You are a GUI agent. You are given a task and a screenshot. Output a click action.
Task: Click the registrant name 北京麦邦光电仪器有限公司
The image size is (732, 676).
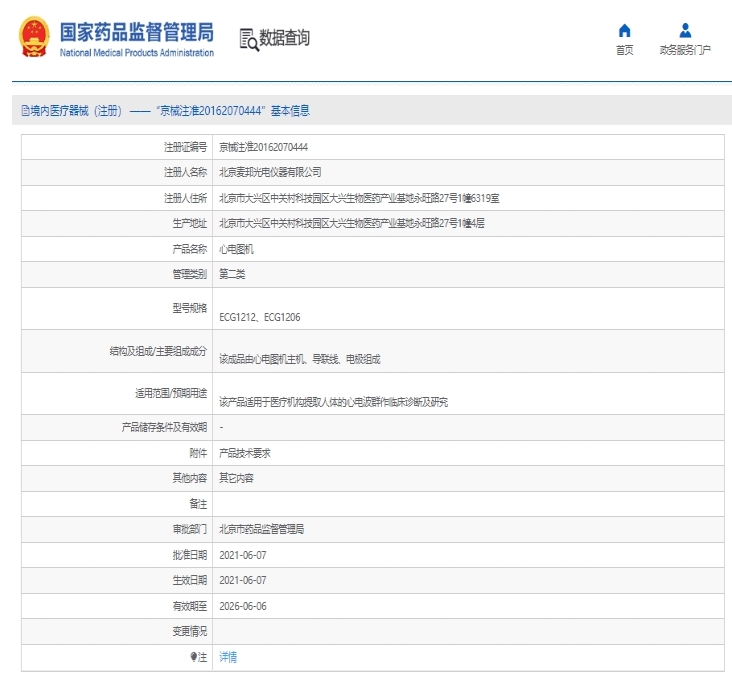[x=270, y=172]
